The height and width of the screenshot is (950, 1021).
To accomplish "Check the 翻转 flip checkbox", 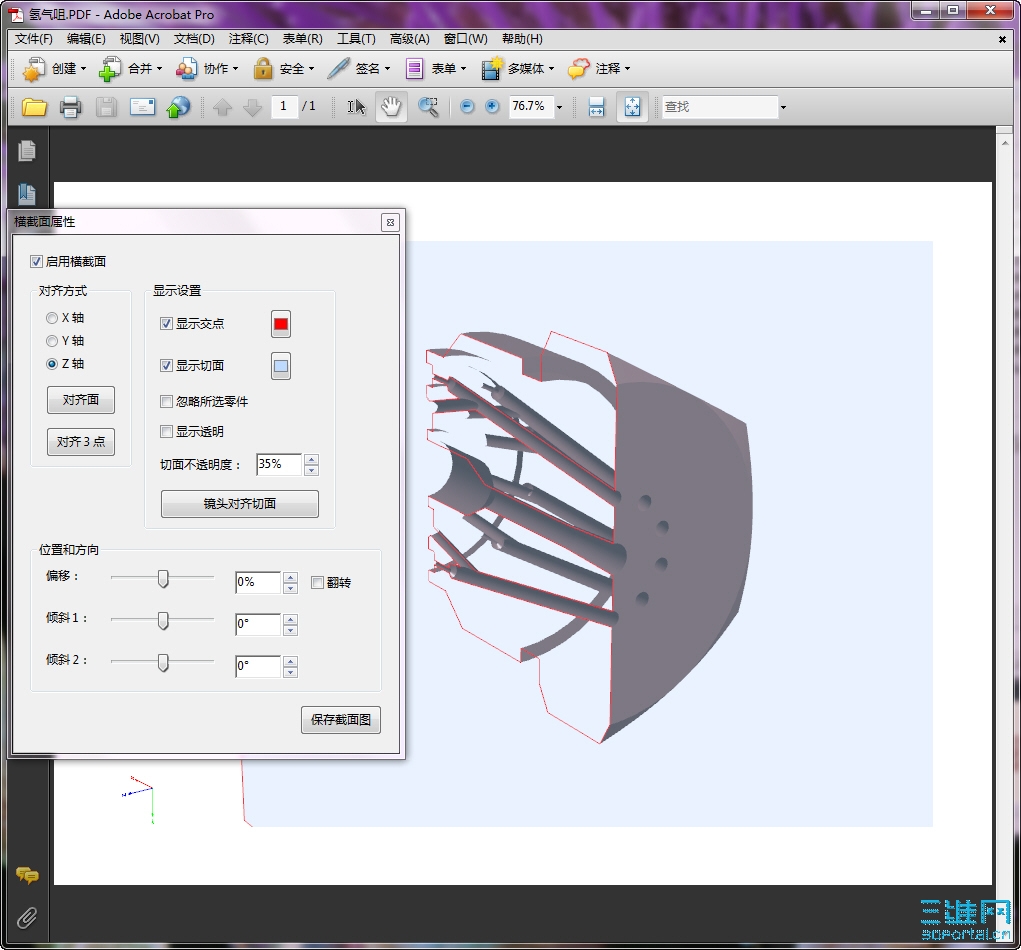I will 317,582.
